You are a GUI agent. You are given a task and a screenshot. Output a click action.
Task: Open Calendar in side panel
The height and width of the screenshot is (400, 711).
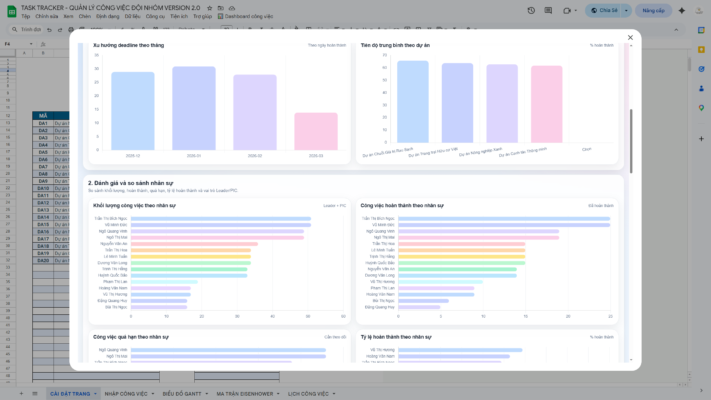[x=701, y=30]
